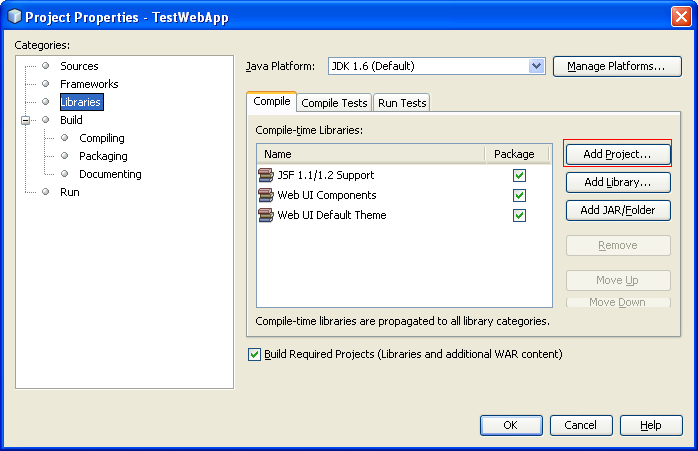The width and height of the screenshot is (698, 451).
Task: Select Sources in the Categories tree
Action: click(79, 66)
